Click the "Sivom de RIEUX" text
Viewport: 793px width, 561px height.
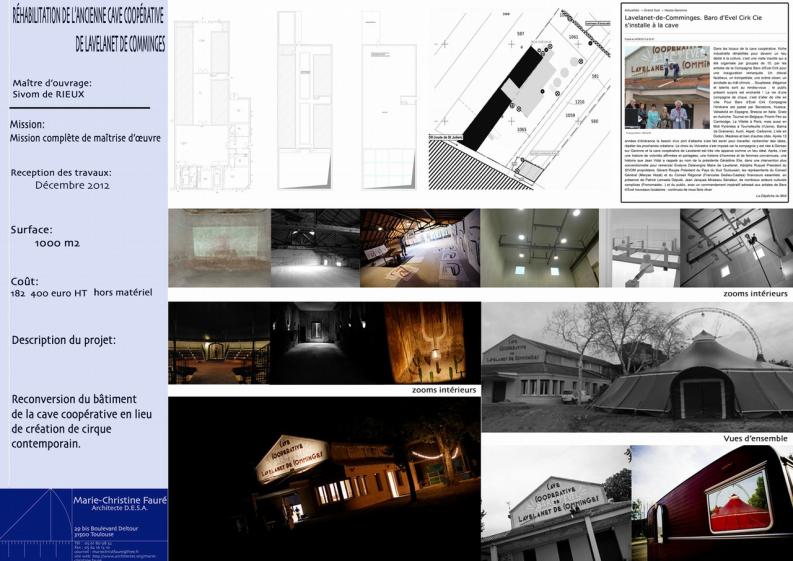coord(49,94)
